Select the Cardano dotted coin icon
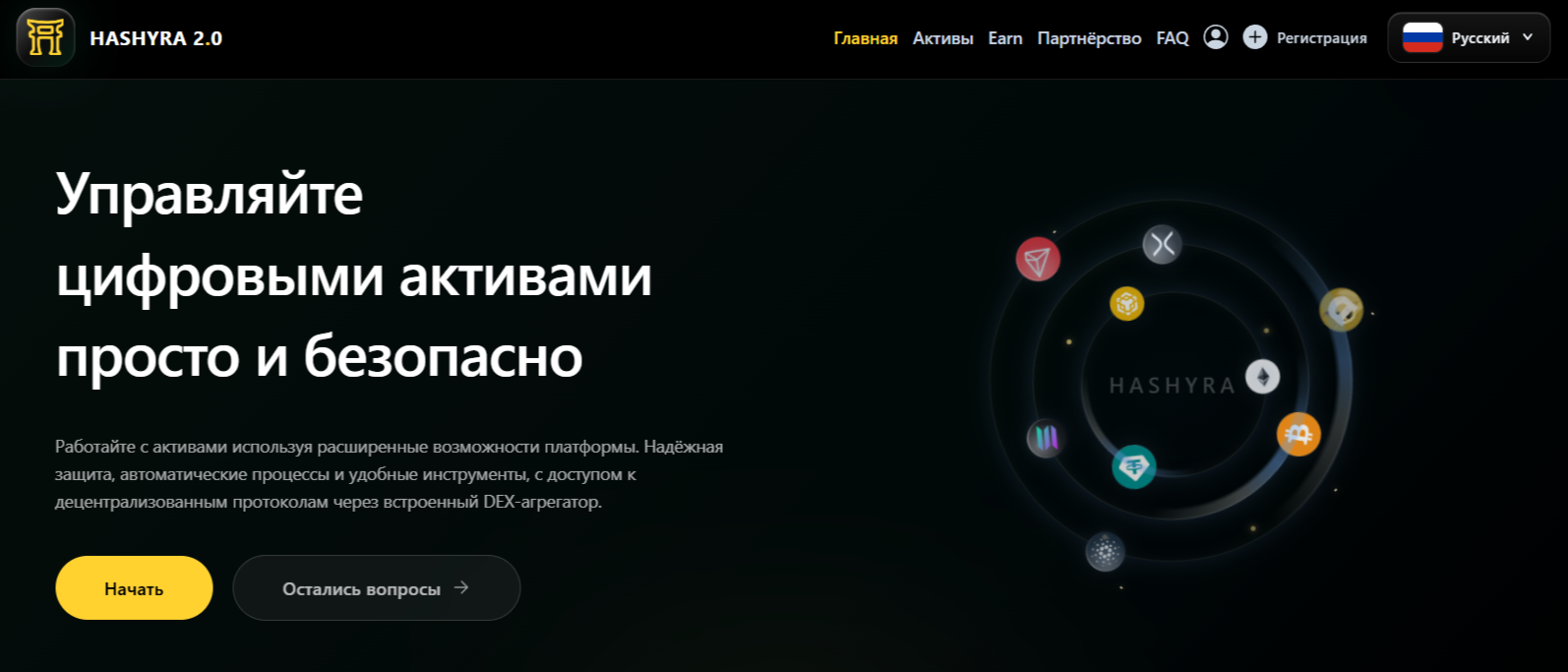This screenshot has height=672, width=1568. [1105, 551]
